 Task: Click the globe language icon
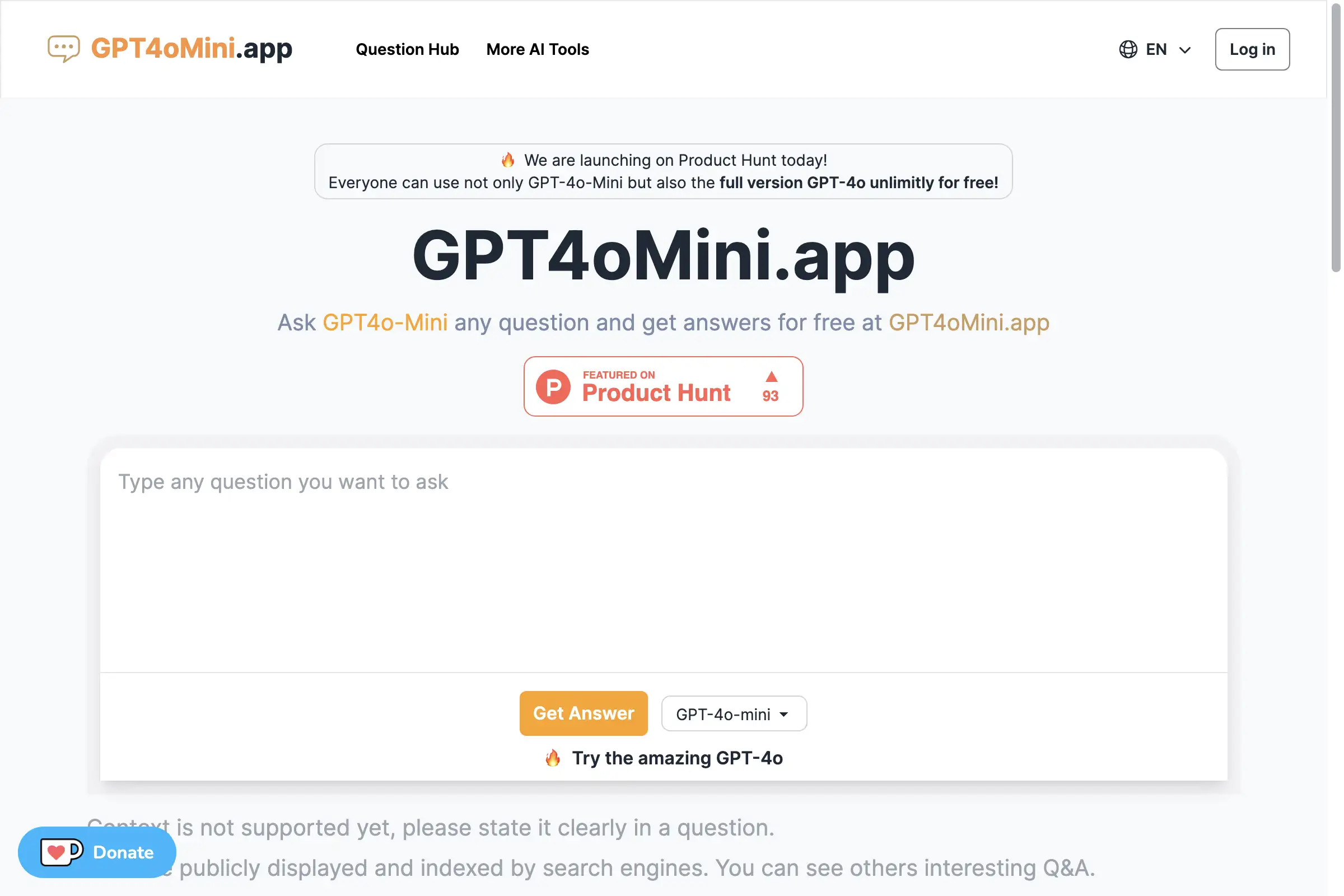[x=1127, y=49]
